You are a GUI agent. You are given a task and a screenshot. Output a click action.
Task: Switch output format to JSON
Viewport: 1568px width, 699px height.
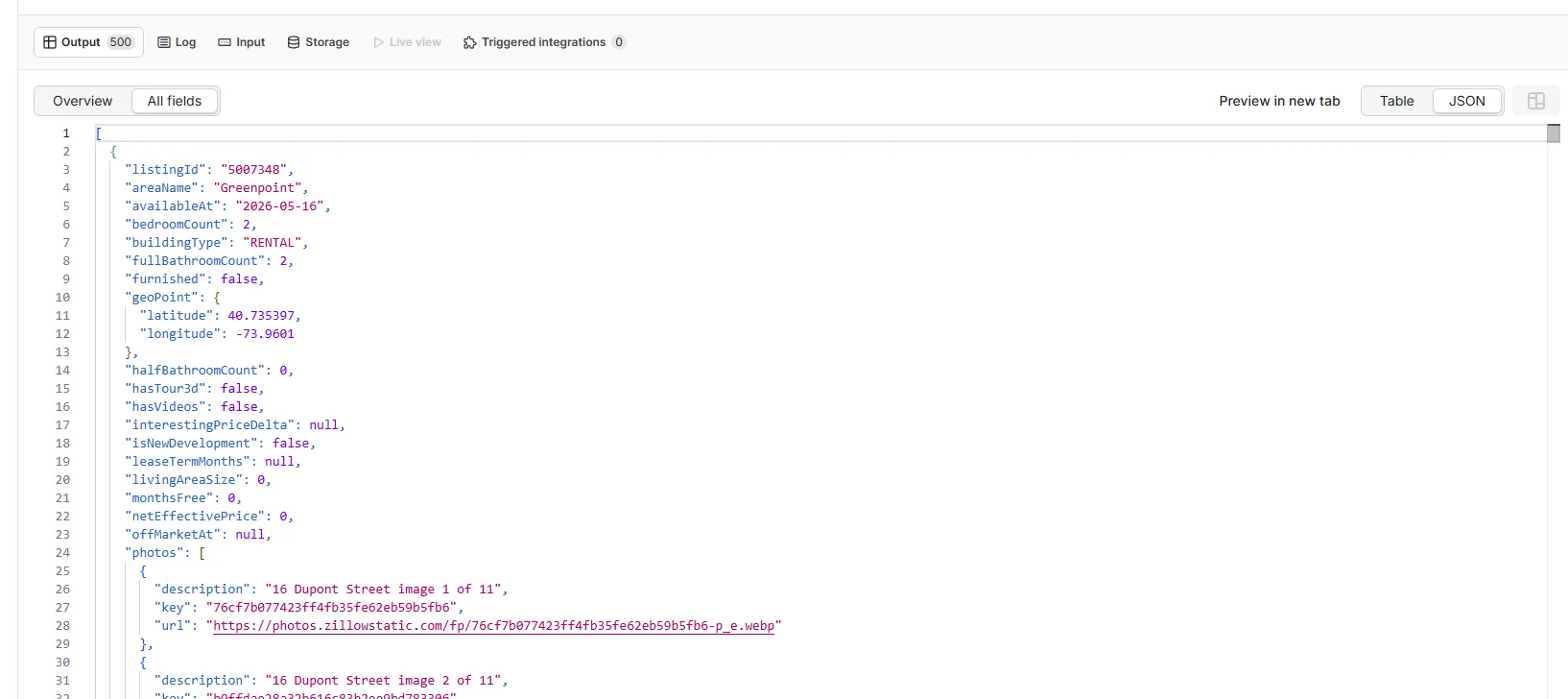click(1467, 101)
